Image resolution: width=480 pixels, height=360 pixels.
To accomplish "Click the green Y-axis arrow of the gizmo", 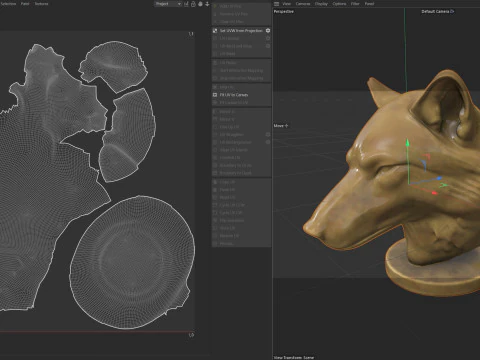I will [407, 144].
